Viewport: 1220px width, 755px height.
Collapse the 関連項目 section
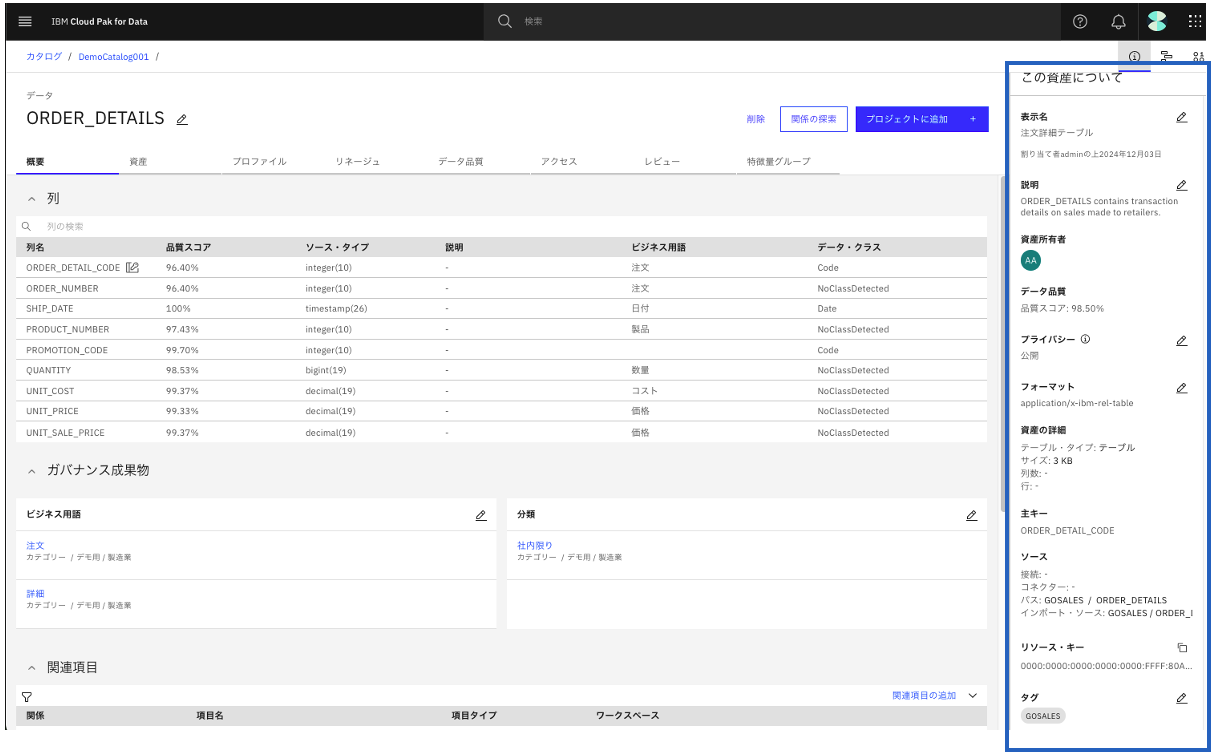click(32, 667)
